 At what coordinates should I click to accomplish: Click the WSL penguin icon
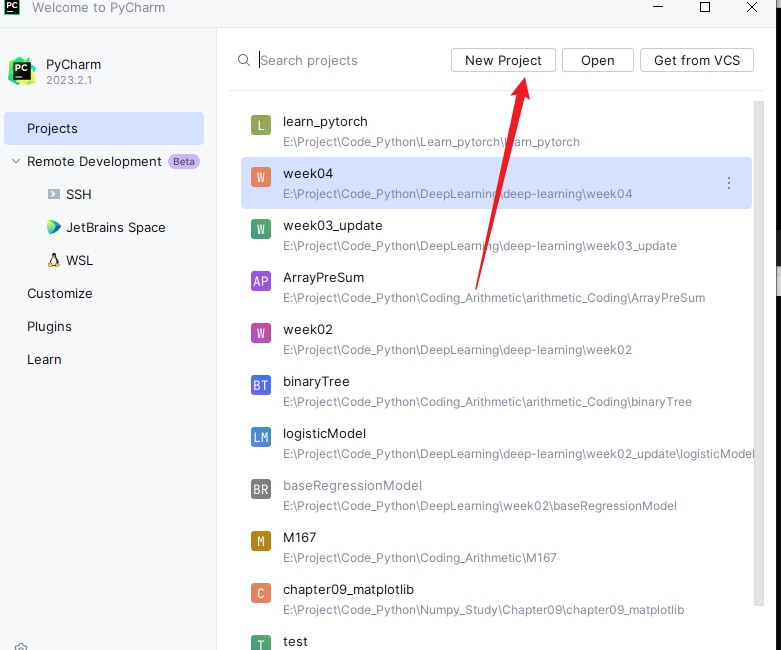coord(53,261)
